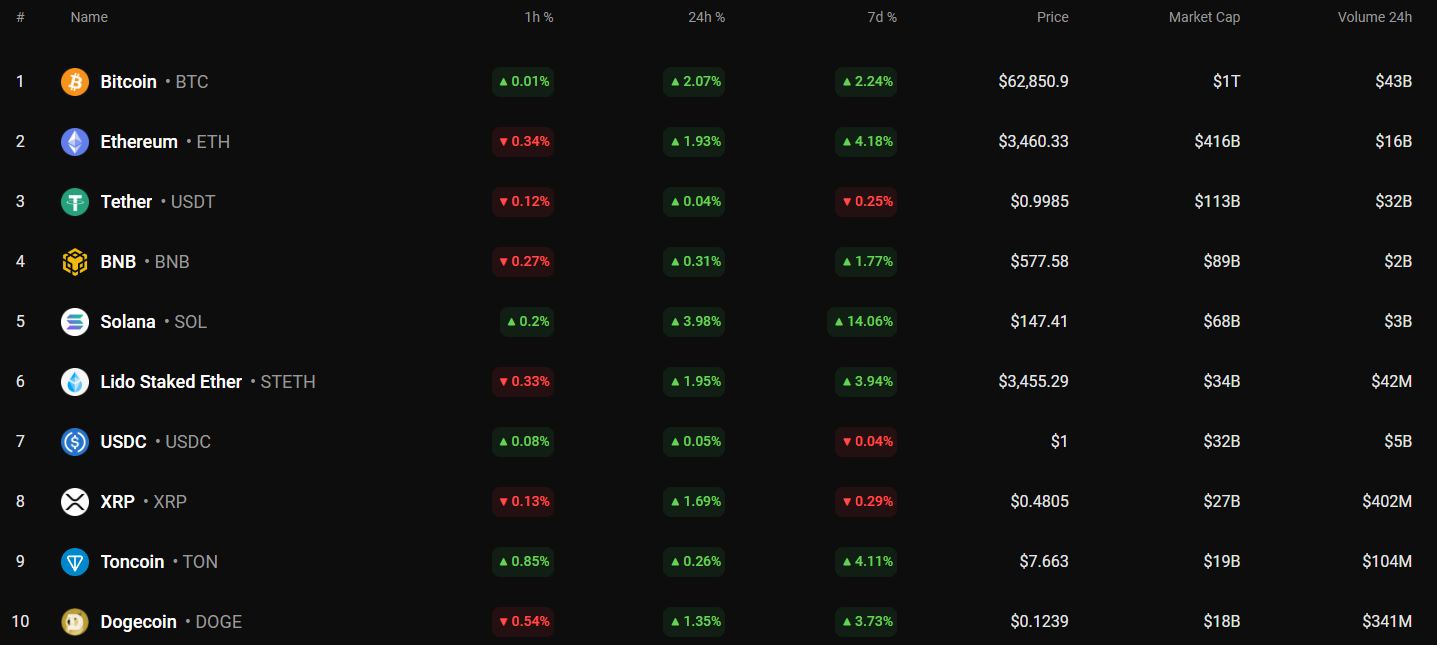Sort by Market Cap column header
This screenshot has height=645, width=1437.
point(1204,17)
